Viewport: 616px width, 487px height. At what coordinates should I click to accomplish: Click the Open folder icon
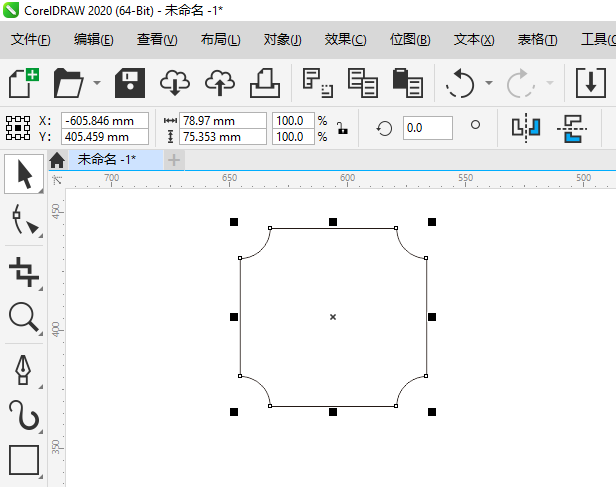coord(68,83)
